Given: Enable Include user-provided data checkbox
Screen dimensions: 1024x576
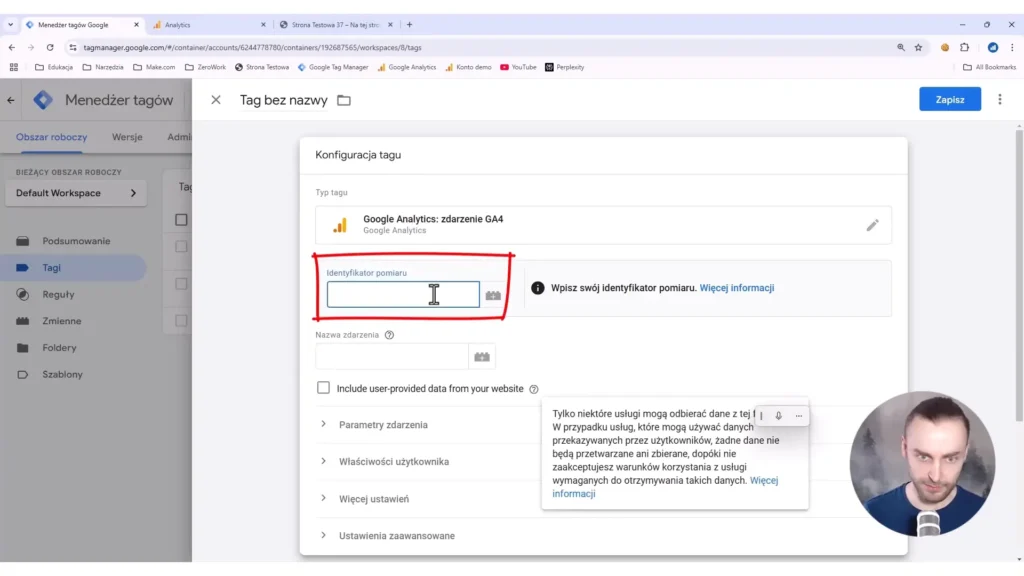Looking at the screenshot, I should (x=323, y=388).
